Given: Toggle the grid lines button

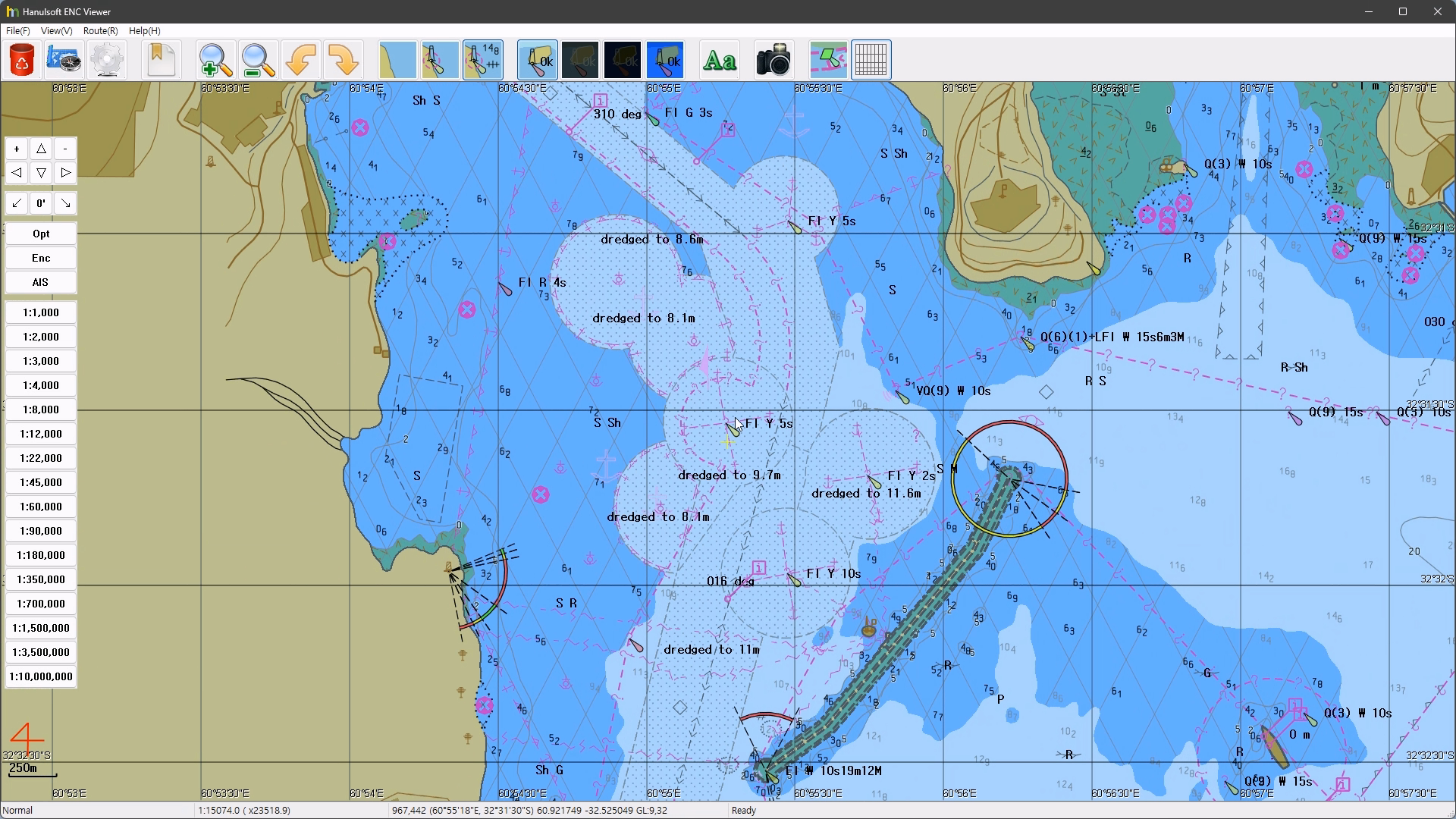Looking at the screenshot, I should point(871,60).
